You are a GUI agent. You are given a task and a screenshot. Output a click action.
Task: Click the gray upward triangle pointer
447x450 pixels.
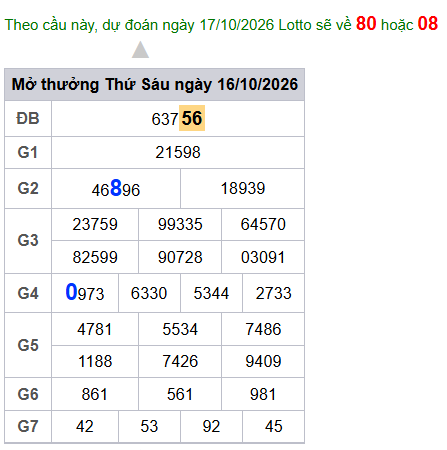click(x=140, y=50)
